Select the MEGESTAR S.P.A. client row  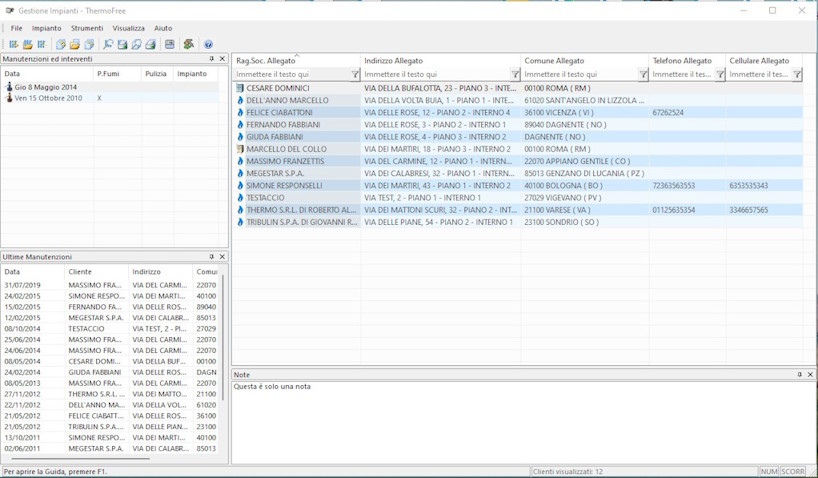pos(517,173)
